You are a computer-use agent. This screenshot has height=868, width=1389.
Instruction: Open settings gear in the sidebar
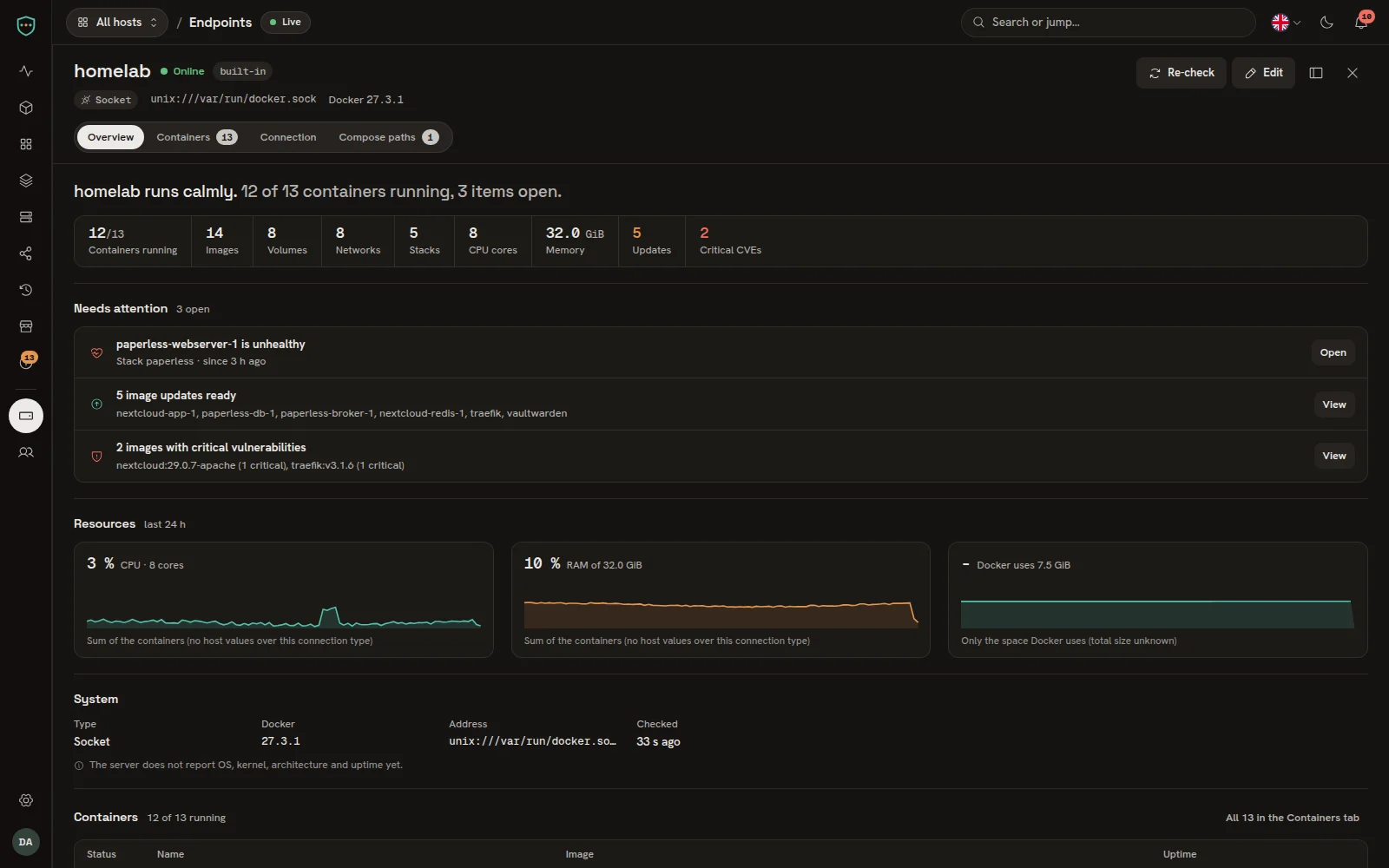pos(26,800)
